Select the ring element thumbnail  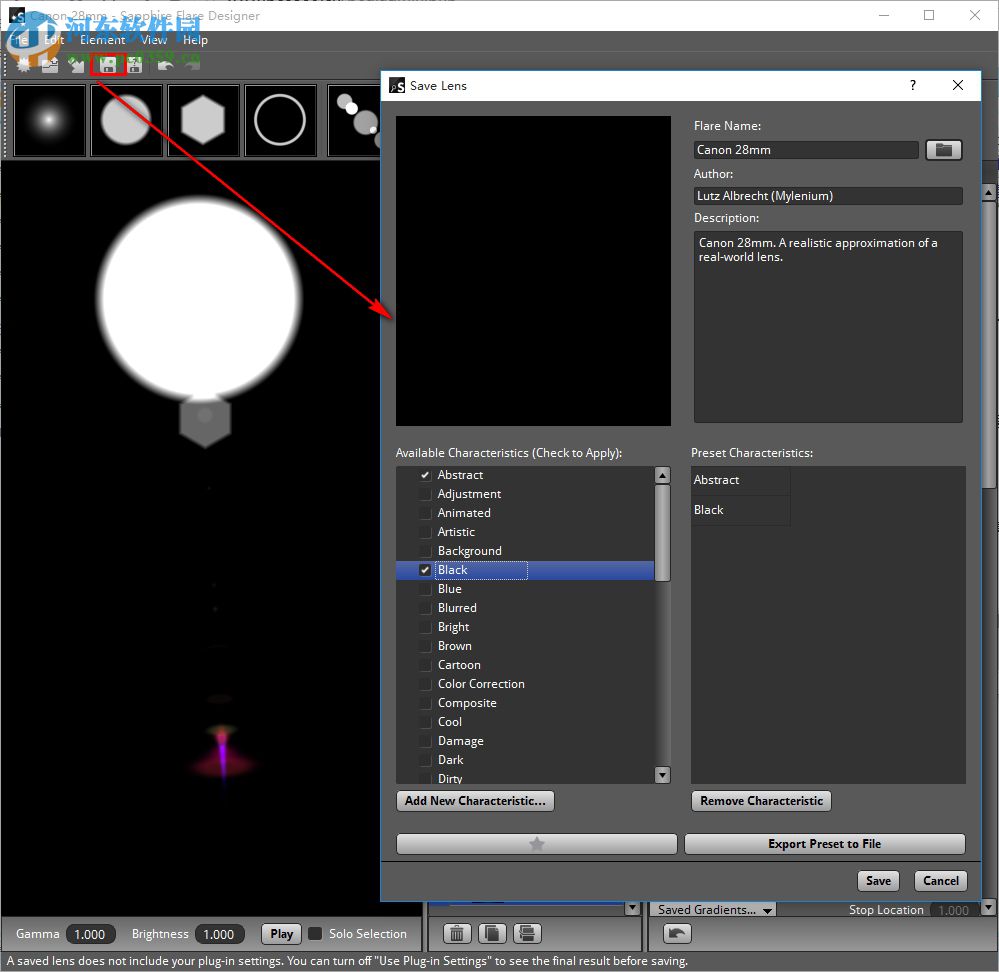280,120
